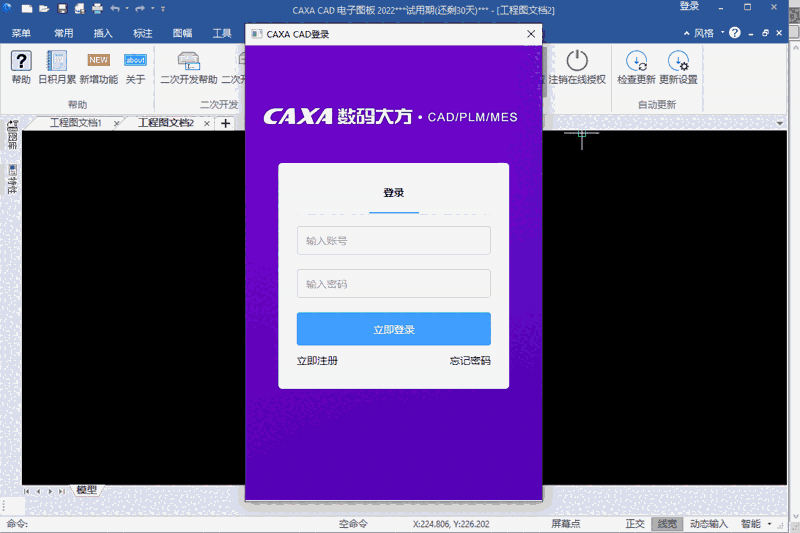Click the 立即登录 button
This screenshot has width=800, height=533.
point(393,329)
